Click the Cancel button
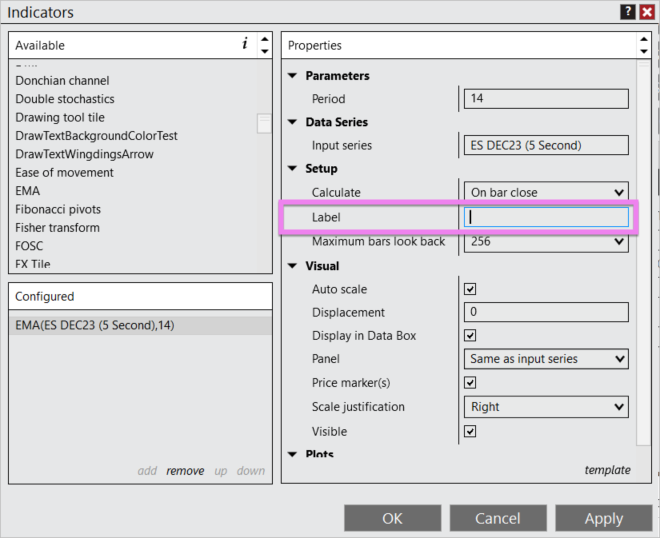This screenshot has width=660, height=538. pyautogui.click(x=498, y=518)
